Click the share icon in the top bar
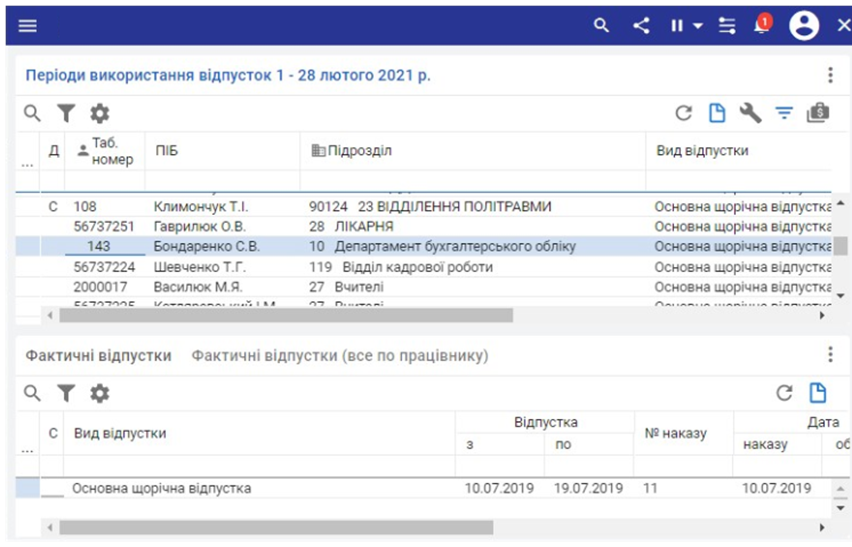This screenshot has height=547, width=852. (x=641, y=26)
